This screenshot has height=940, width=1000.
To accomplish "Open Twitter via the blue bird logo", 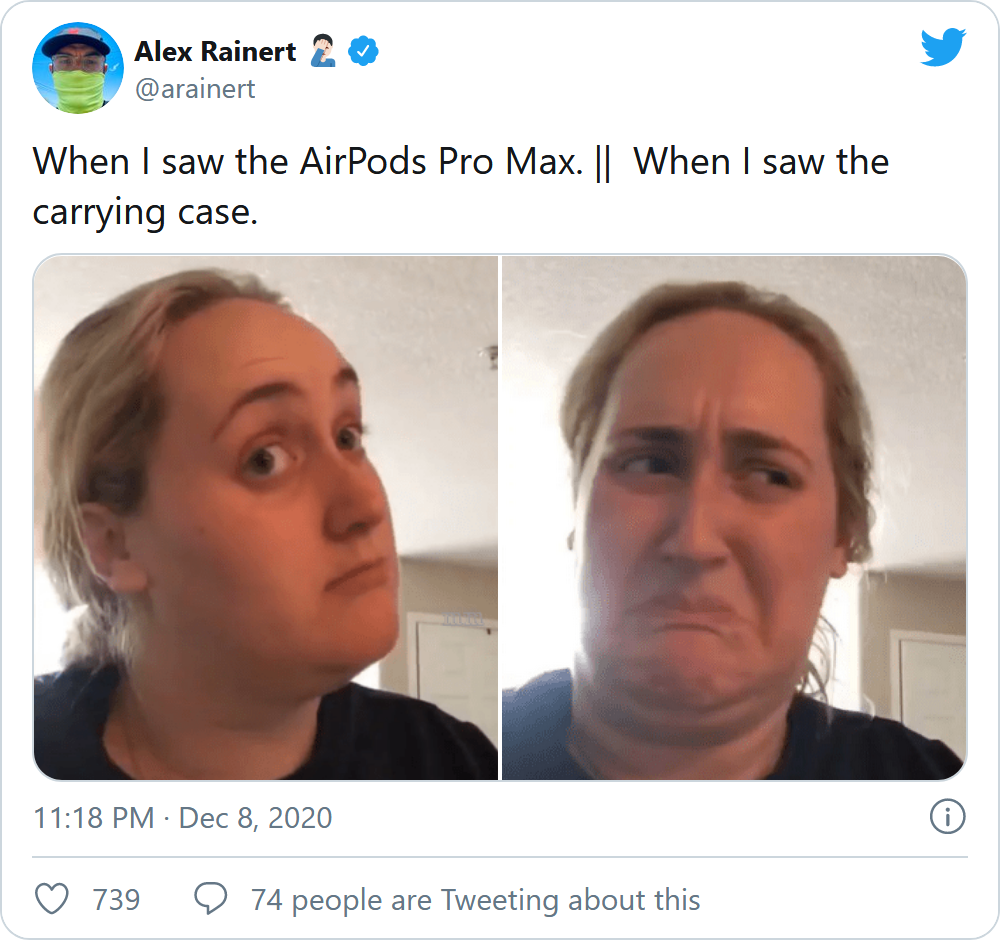I will 943,47.
